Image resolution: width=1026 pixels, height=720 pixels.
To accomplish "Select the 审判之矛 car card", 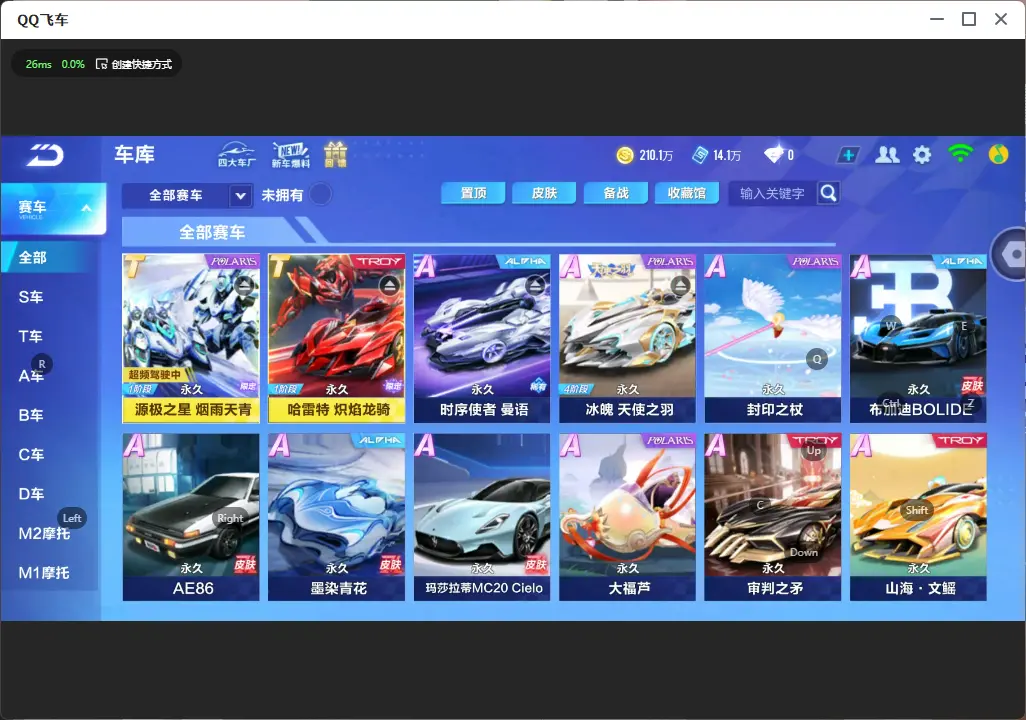I will point(773,517).
